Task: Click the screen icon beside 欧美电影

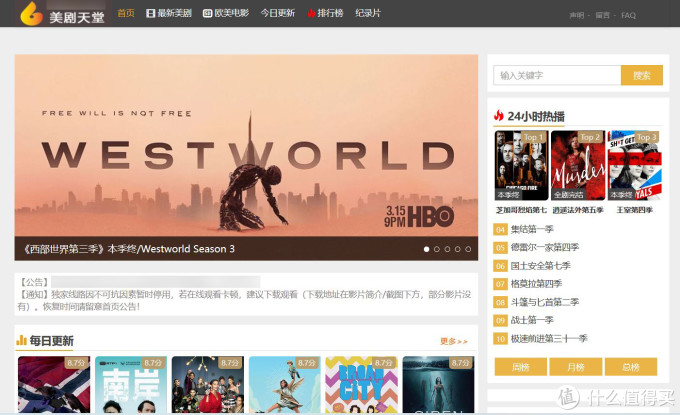Action: coord(207,13)
